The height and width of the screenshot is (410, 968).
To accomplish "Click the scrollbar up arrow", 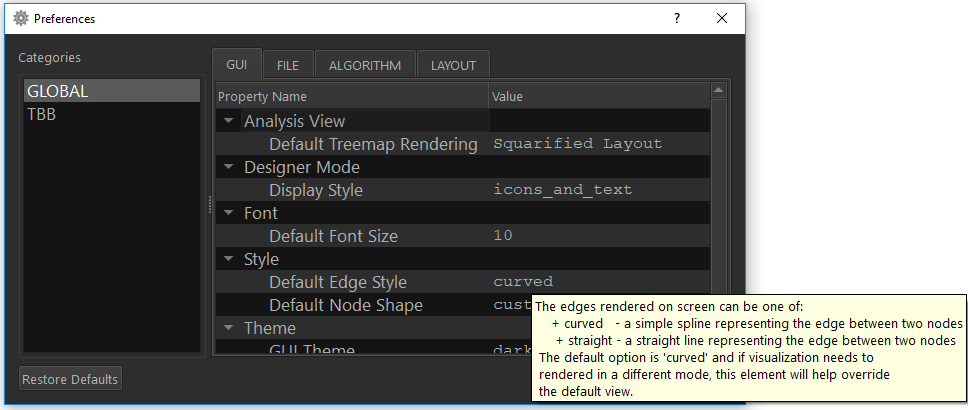I will point(718,90).
